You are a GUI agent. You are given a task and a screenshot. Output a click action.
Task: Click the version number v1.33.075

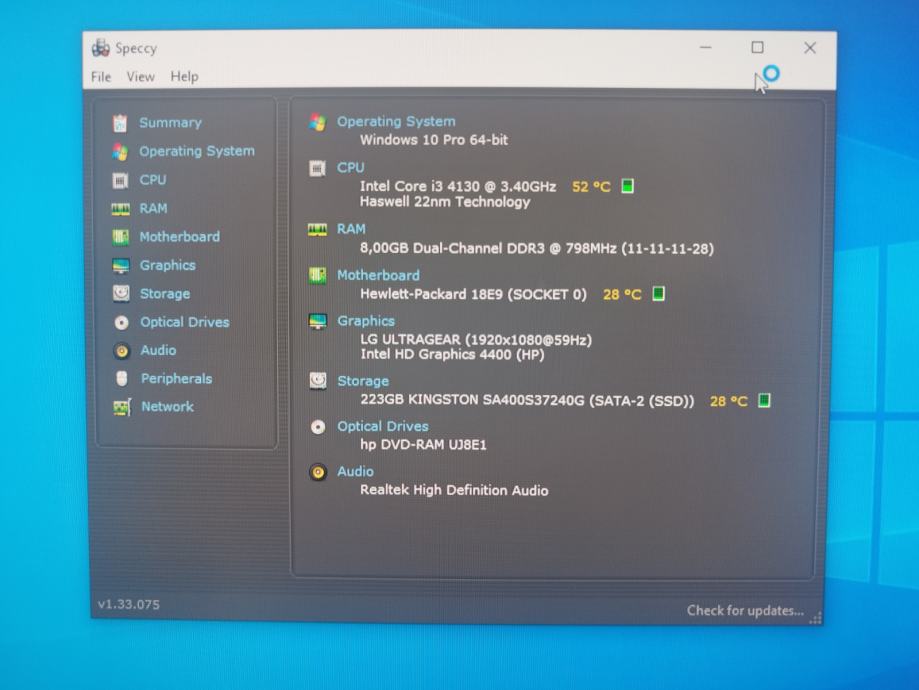tap(128, 604)
